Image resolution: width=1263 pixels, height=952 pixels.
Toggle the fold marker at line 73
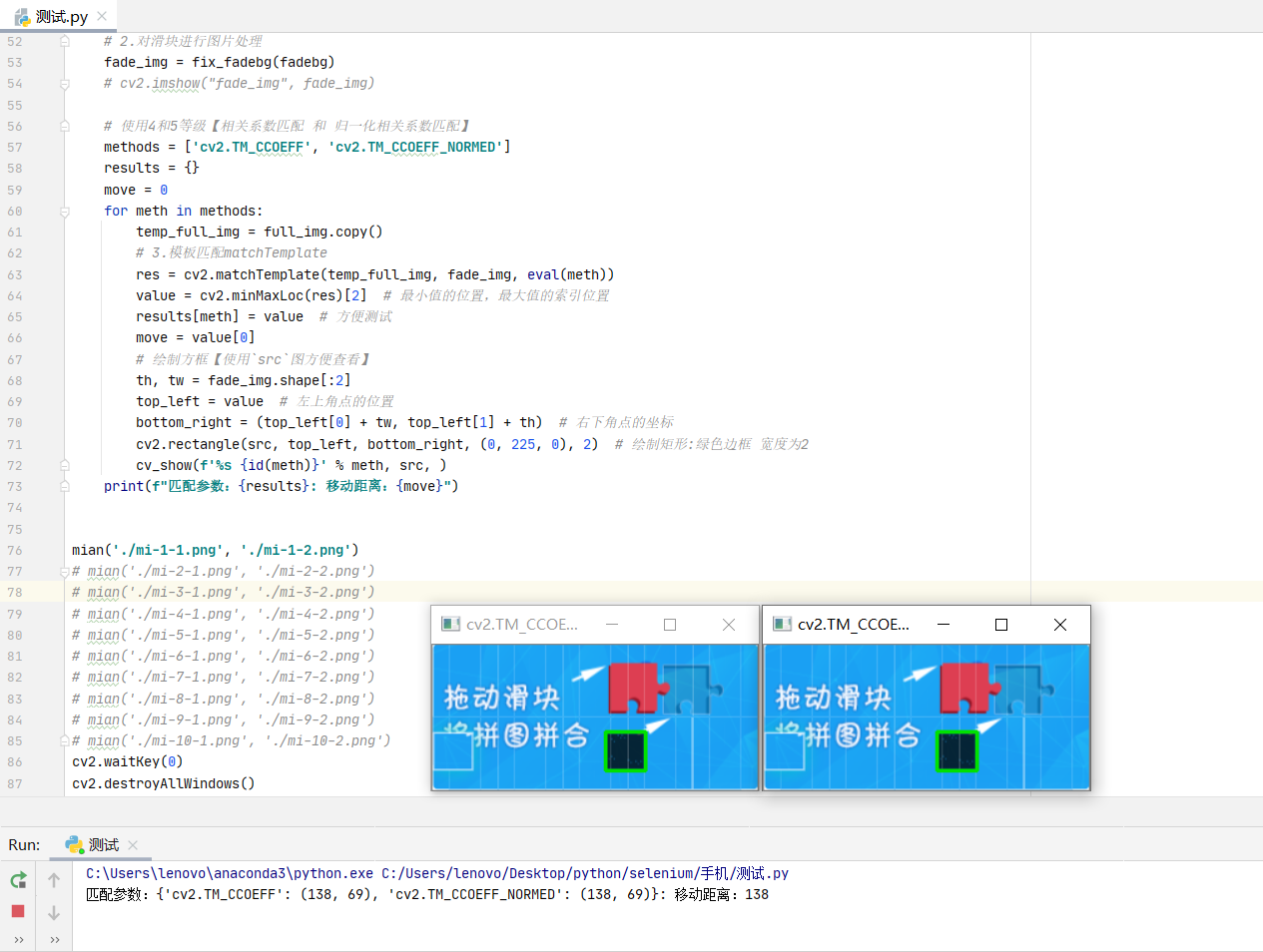click(x=64, y=486)
